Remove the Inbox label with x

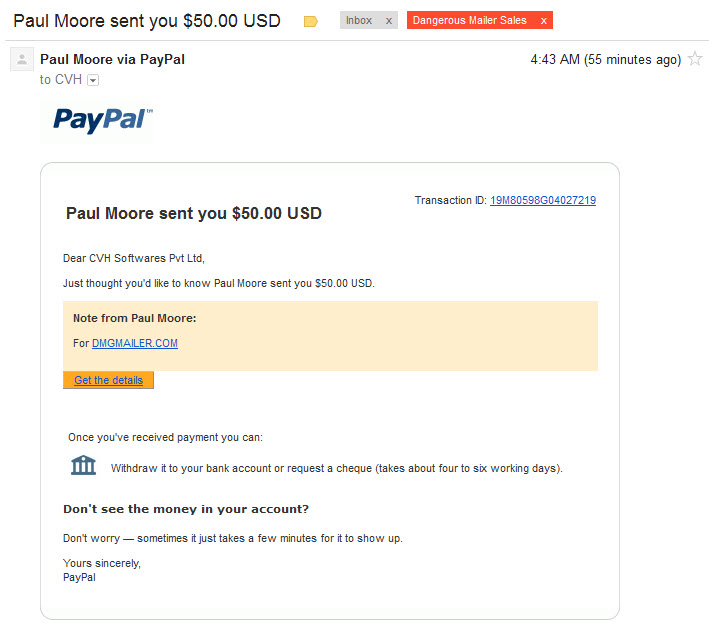pos(388,21)
